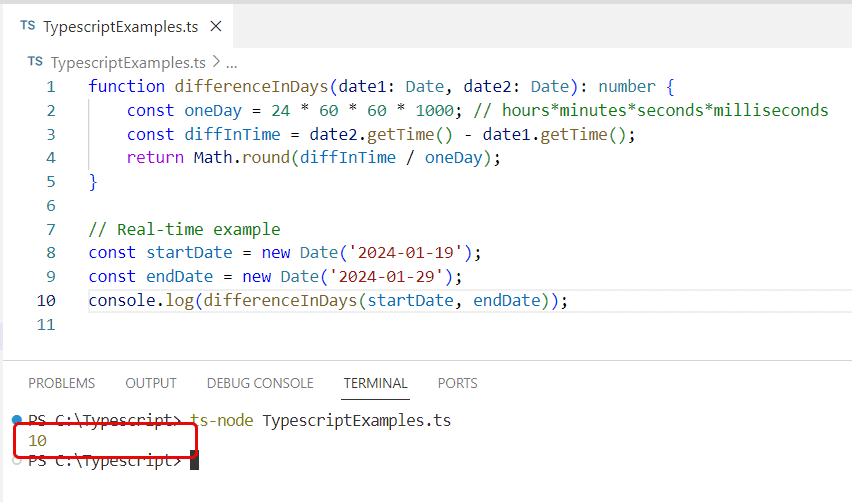The width and height of the screenshot is (852, 502).
Task: Switch to the OUTPUT panel tab
Action: [151, 383]
